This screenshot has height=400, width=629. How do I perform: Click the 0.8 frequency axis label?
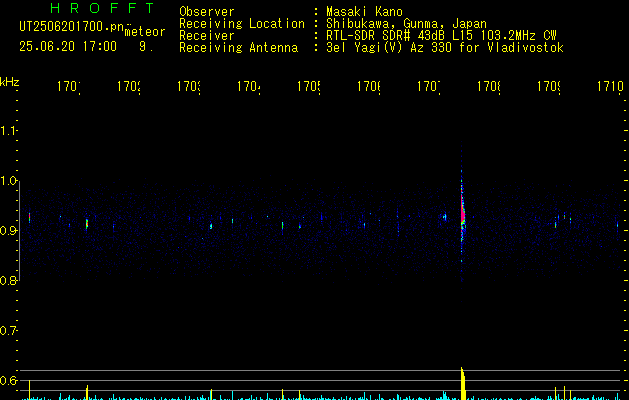[x=8, y=280]
